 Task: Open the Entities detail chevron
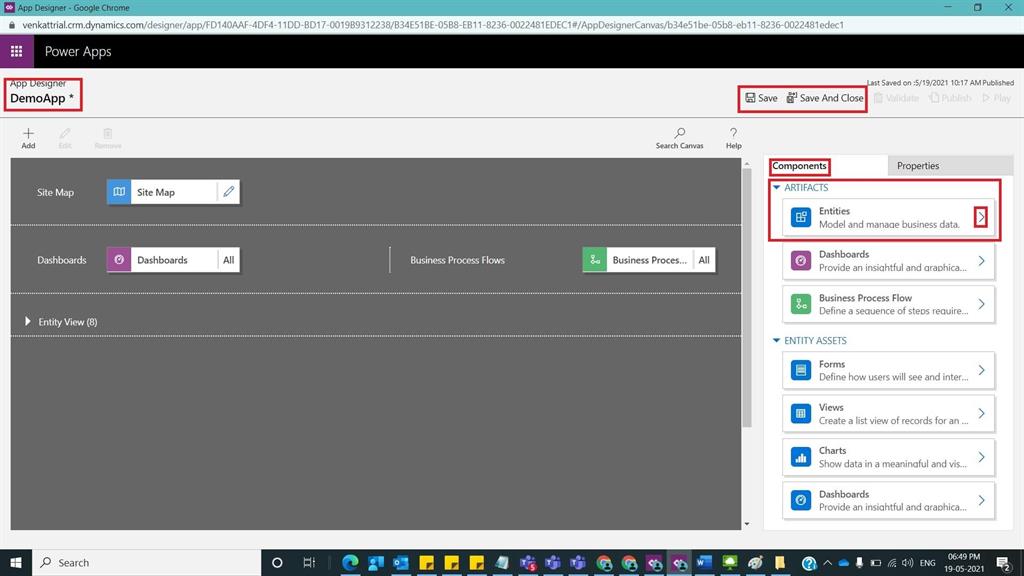click(x=981, y=216)
